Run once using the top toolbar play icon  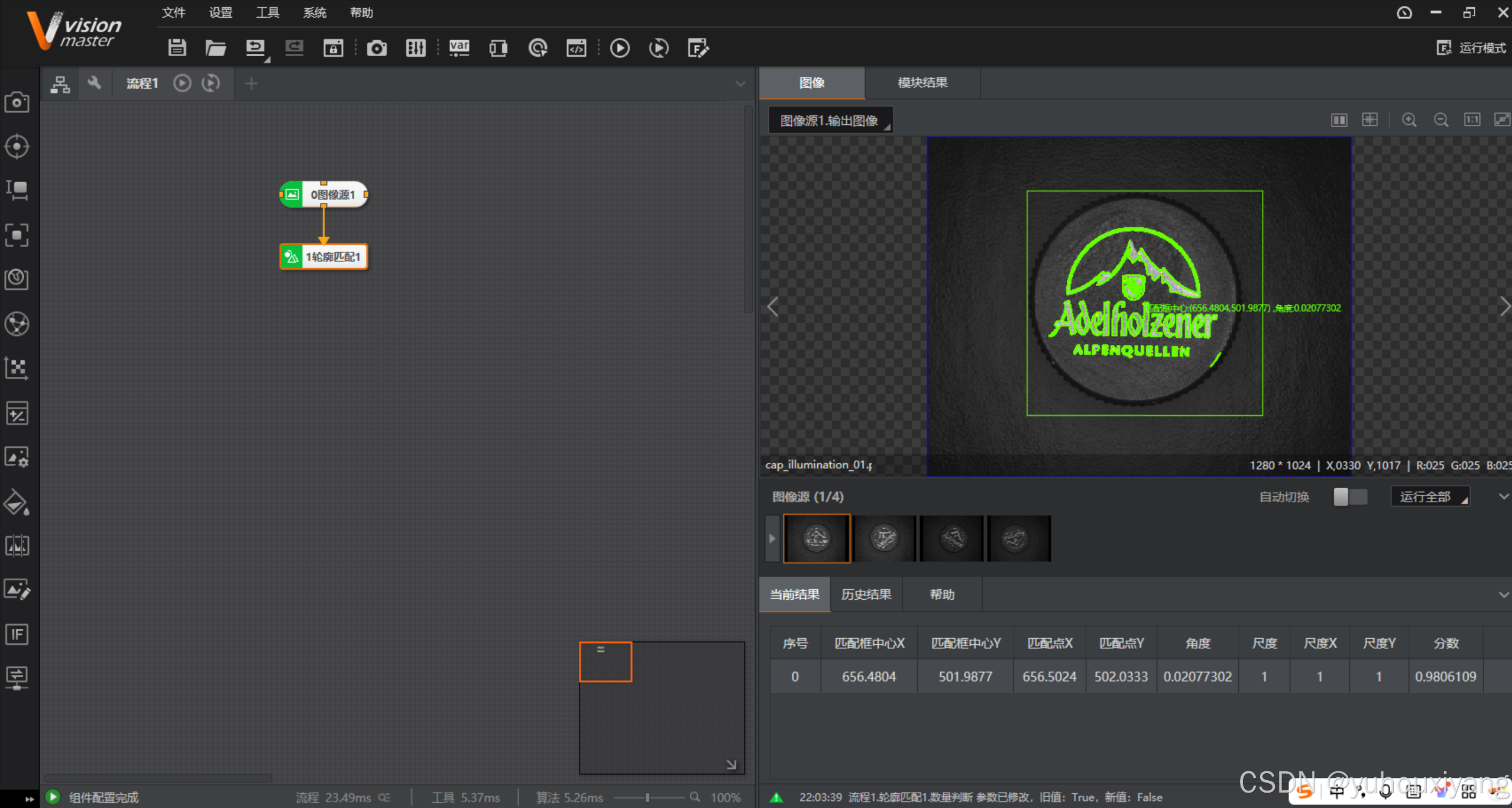(619, 48)
